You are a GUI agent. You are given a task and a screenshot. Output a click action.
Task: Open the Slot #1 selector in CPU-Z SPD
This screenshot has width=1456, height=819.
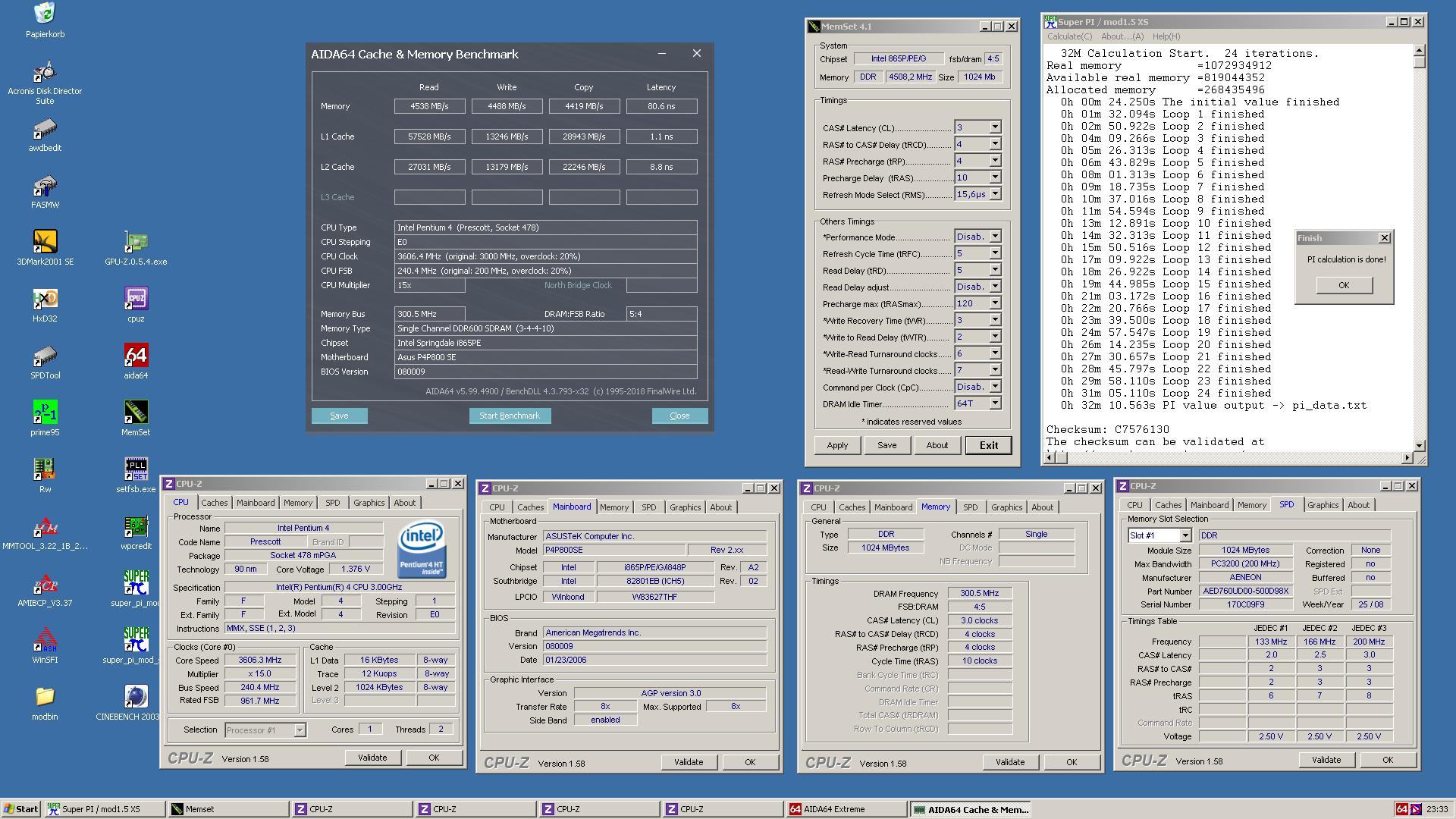[1159, 535]
